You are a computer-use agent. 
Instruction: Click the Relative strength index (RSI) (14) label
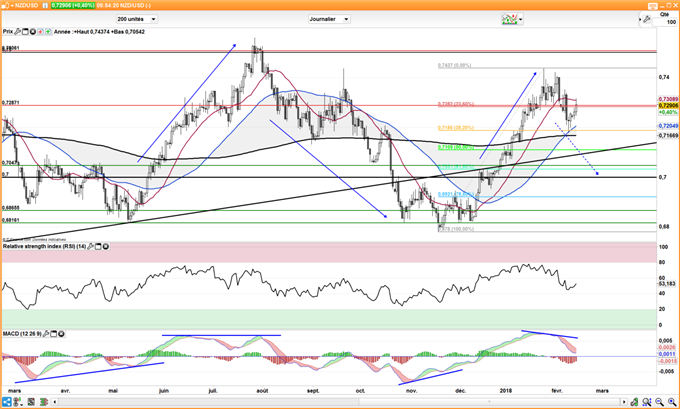[44, 246]
